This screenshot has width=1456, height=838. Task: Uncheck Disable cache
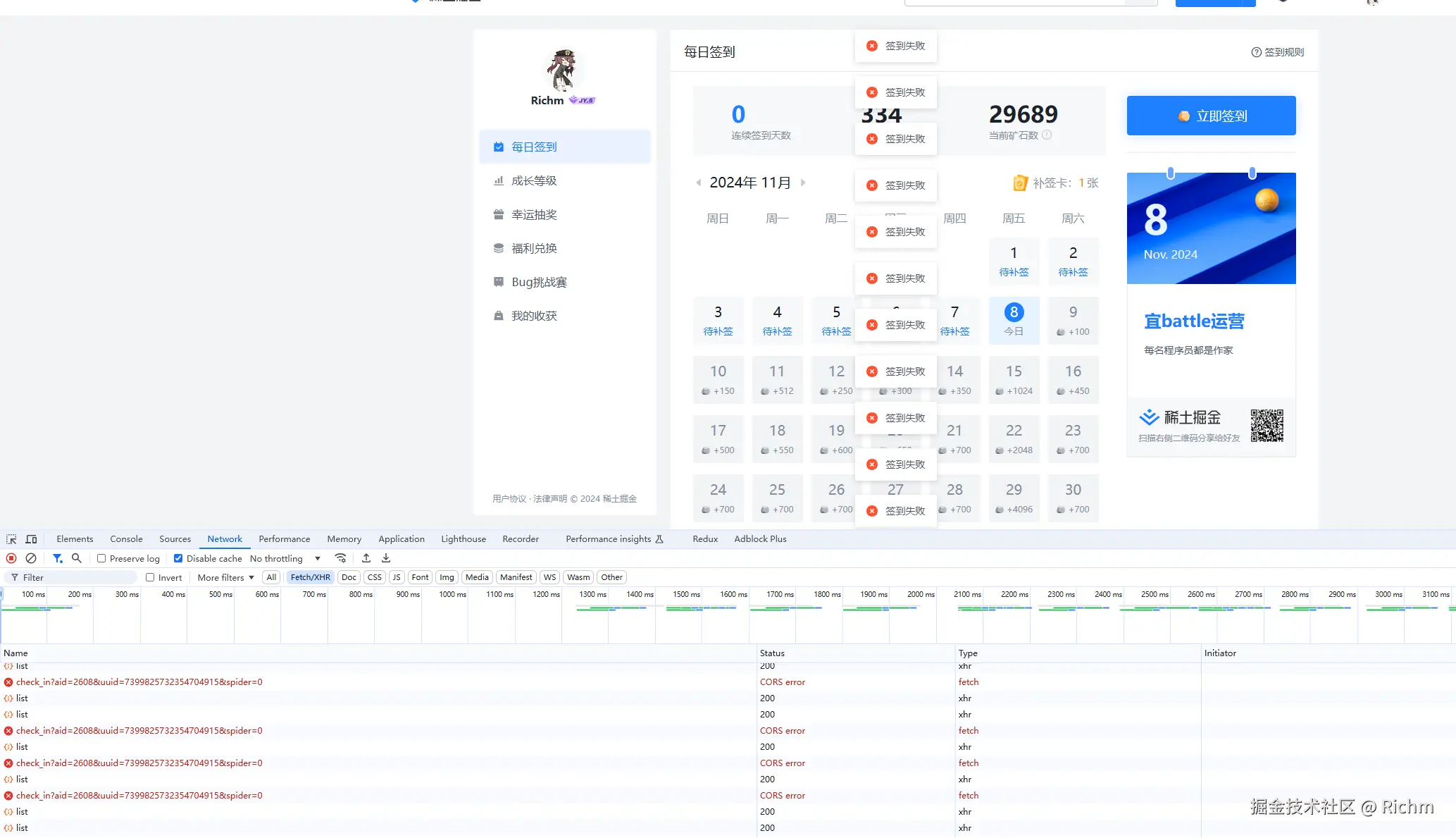[x=178, y=558]
